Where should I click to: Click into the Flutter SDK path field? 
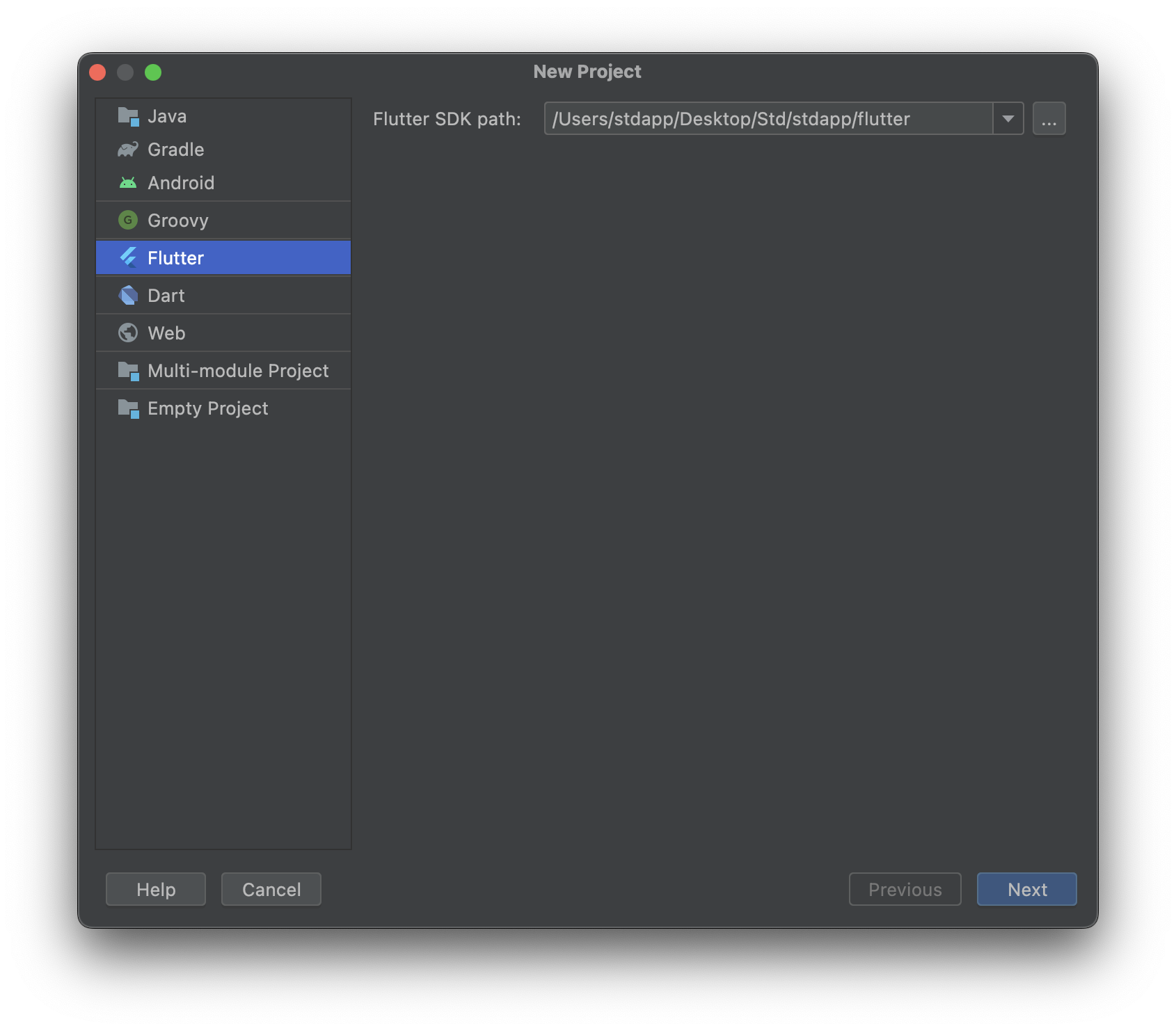[768, 119]
